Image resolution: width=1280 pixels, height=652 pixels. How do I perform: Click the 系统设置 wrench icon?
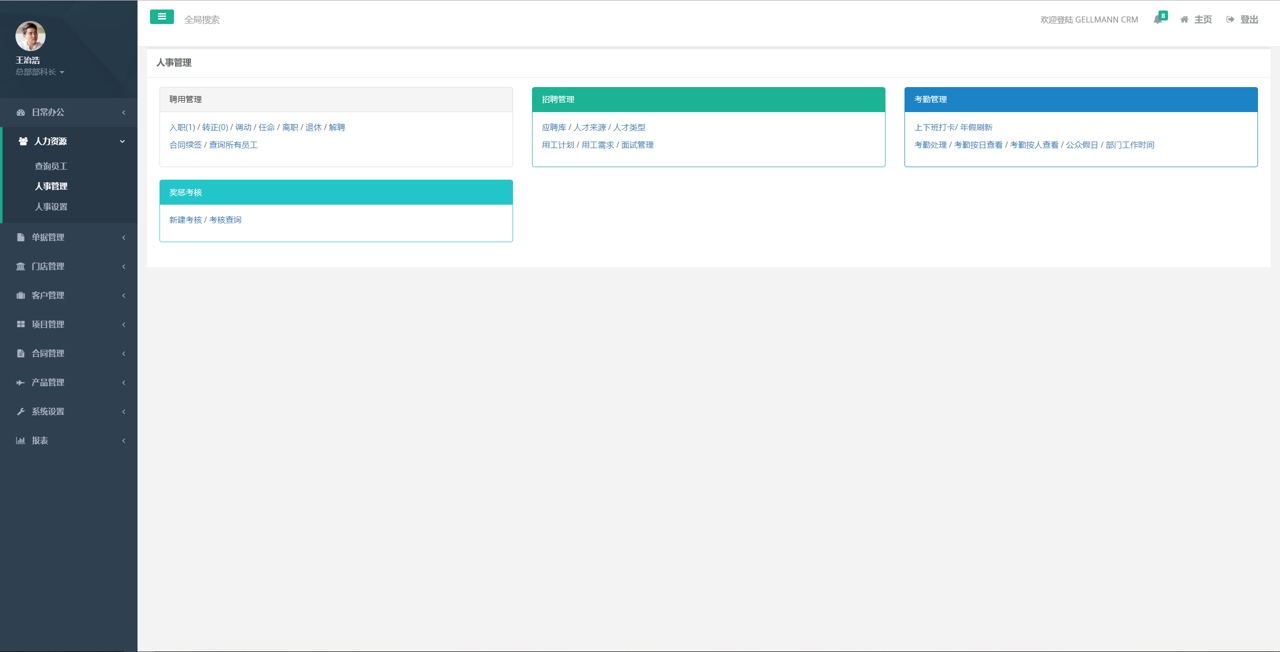point(20,412)
